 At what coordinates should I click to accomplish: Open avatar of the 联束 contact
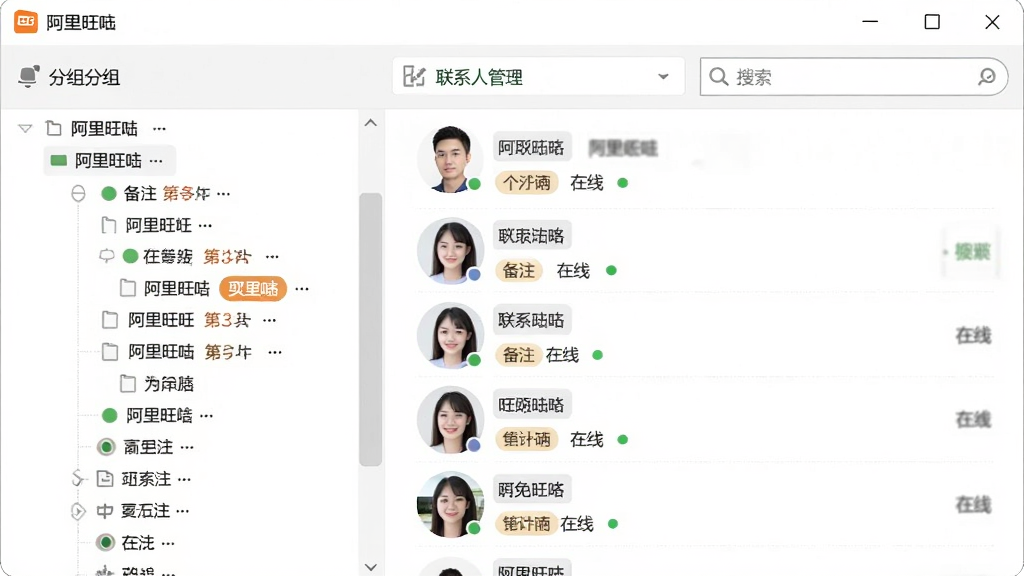pyautogui.click(x=450, y=251)
